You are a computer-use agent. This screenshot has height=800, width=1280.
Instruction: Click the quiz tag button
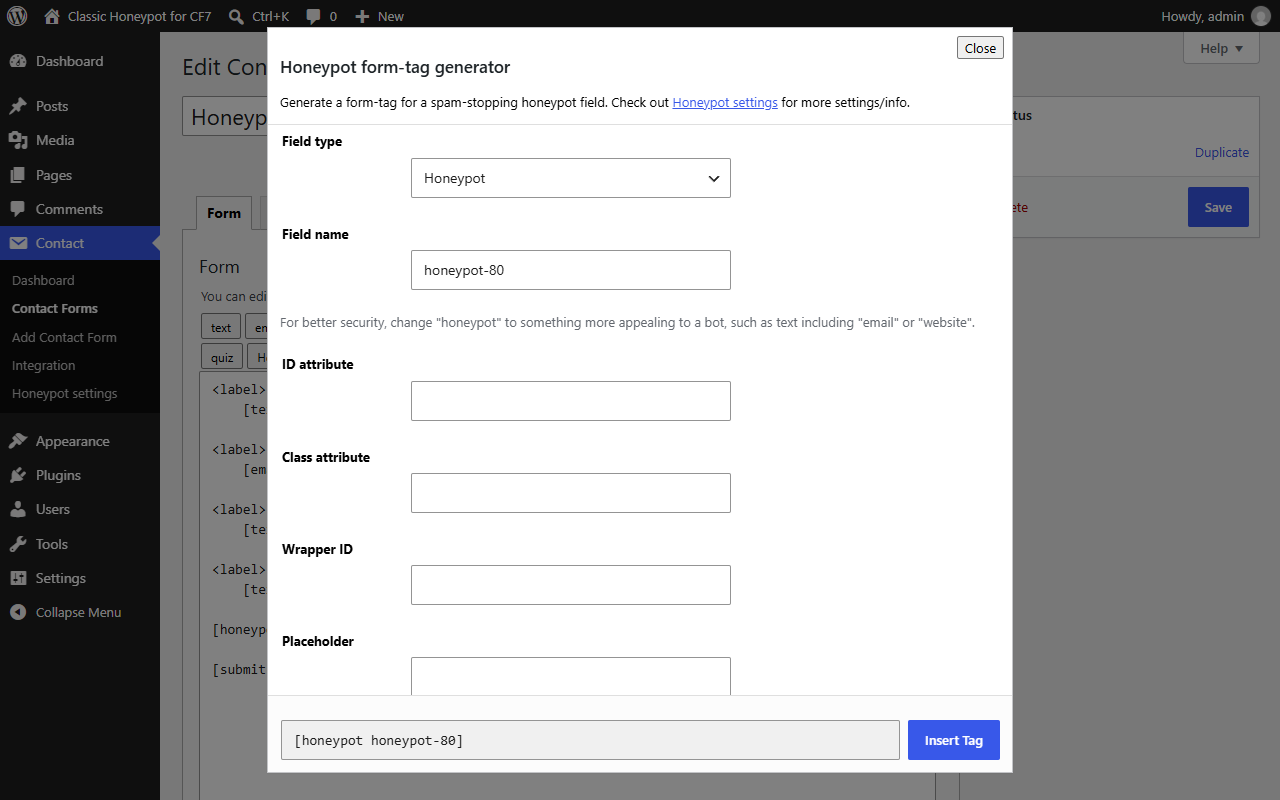coord(222,357)
